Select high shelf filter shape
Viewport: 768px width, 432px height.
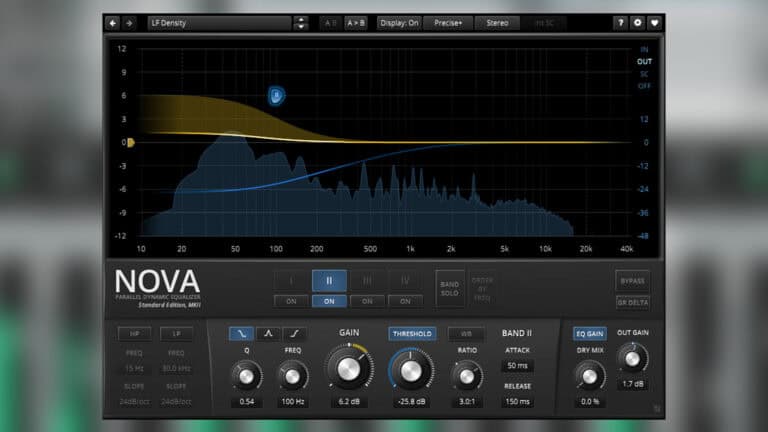[x=294, y=334]
